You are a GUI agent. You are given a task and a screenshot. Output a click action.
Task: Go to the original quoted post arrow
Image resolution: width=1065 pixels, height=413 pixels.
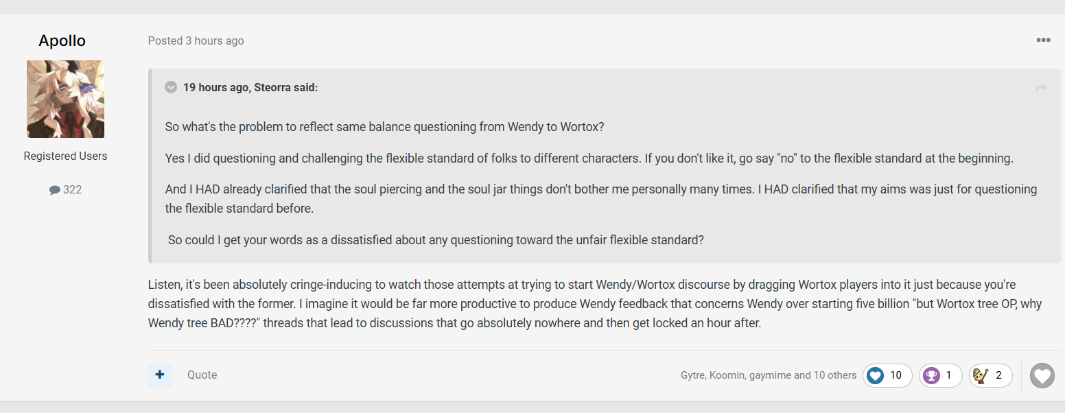tap(1041, 88)
